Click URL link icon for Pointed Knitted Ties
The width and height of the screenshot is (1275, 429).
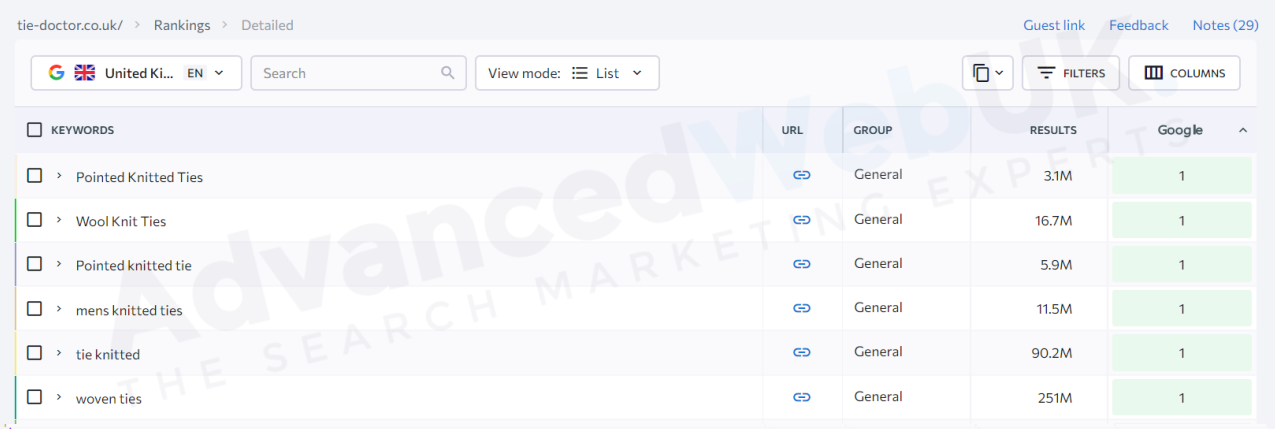(801, 175)
